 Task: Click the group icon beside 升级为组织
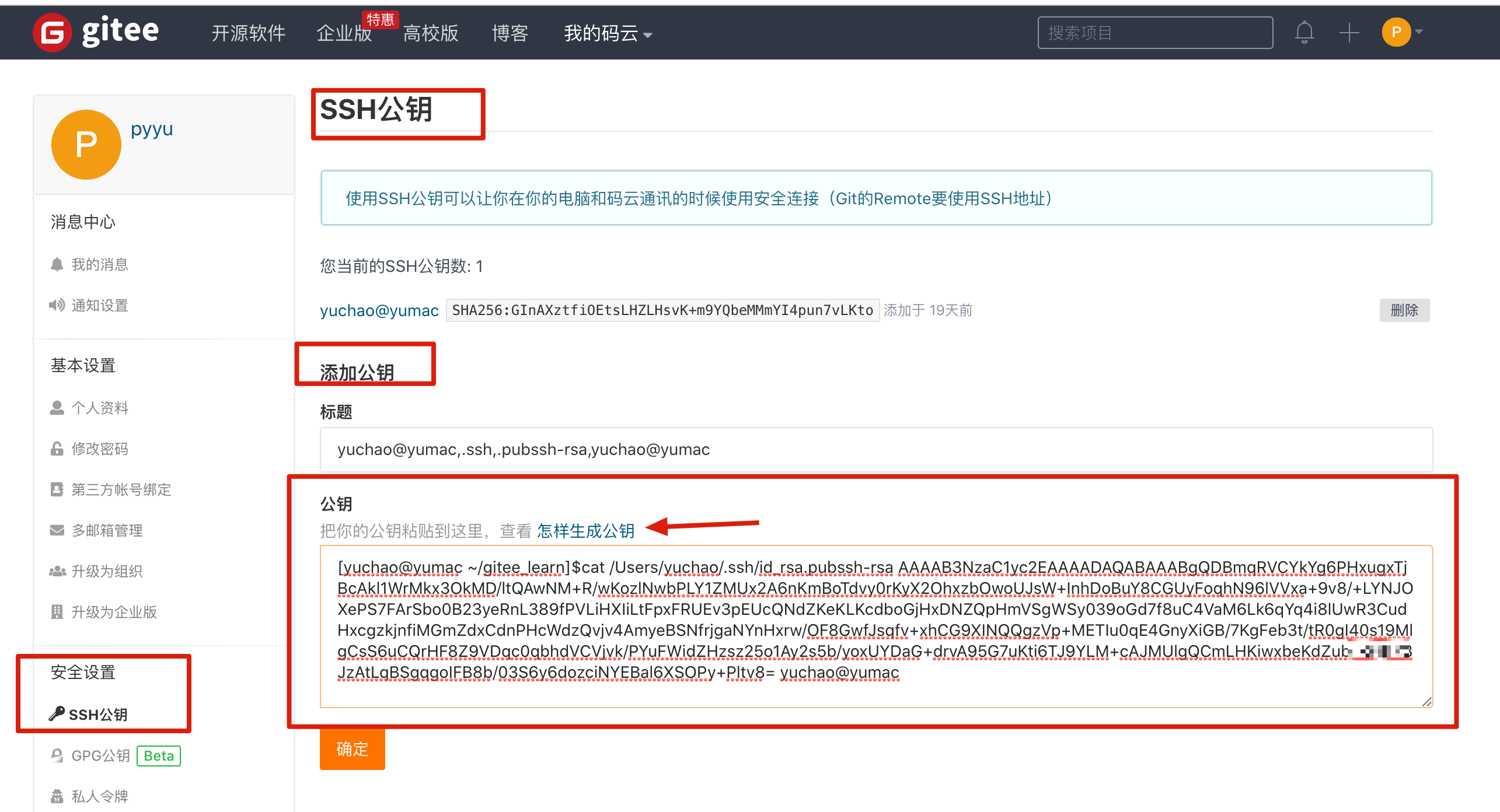(x=57, y=571)
